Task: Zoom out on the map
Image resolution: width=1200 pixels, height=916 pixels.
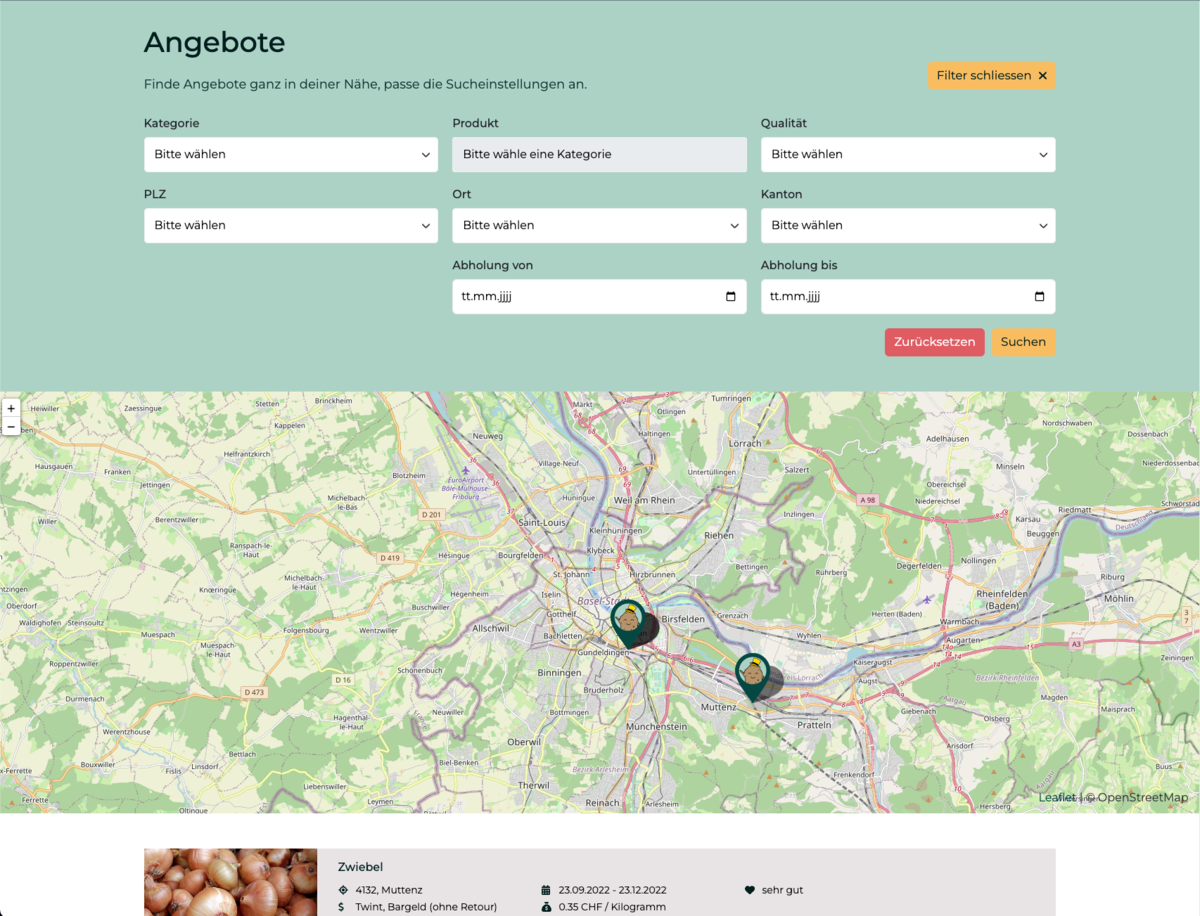Action: (11, 427)
